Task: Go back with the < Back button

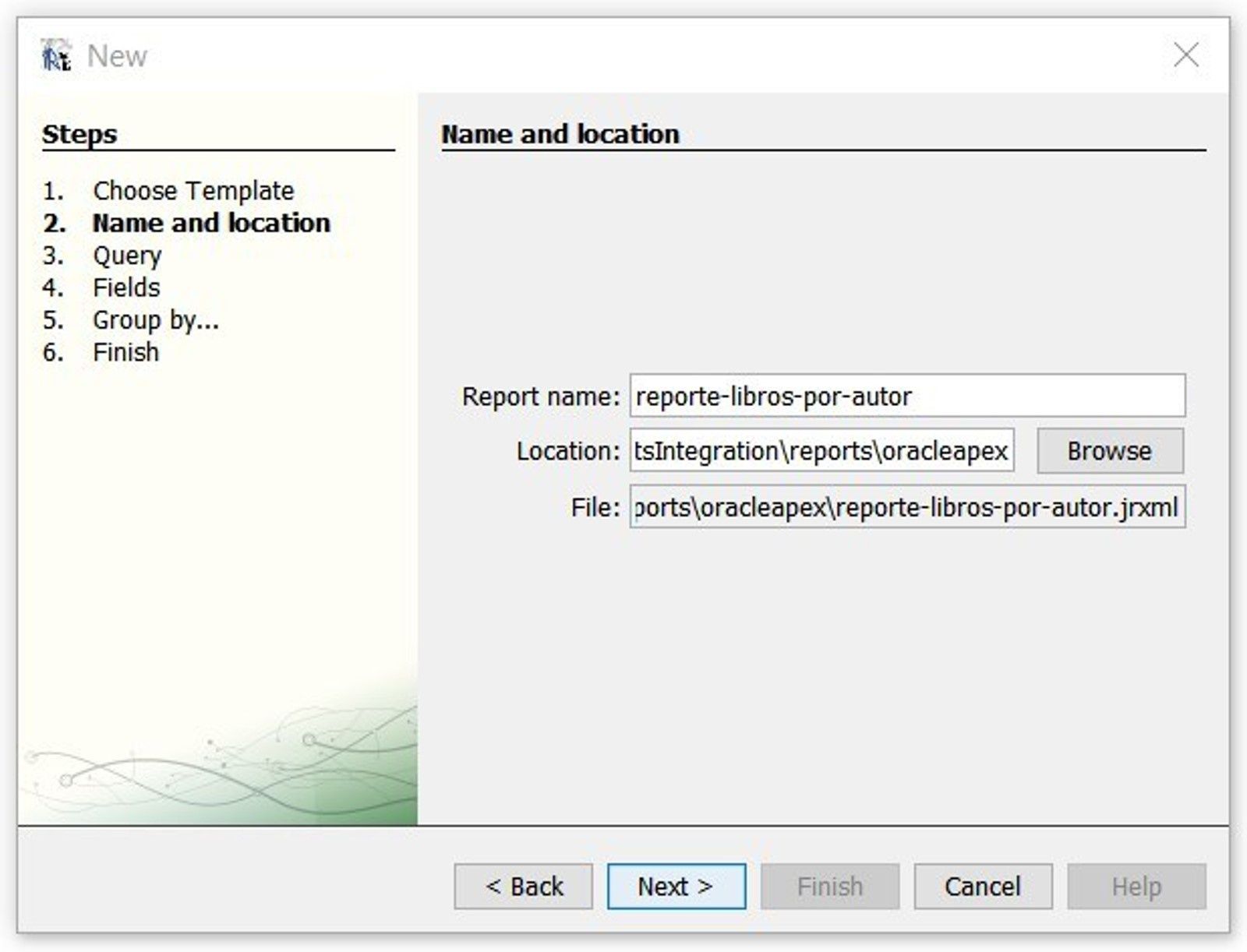Action: click(x=523, y=886)
